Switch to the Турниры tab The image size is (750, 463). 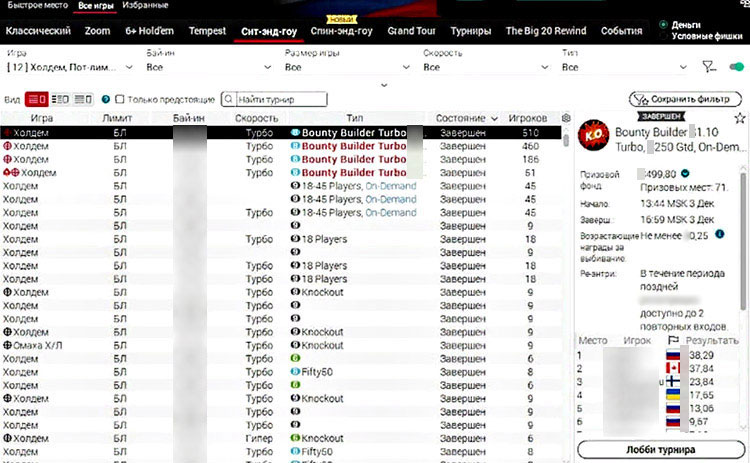pyautogui.click(x=471, y=31)
